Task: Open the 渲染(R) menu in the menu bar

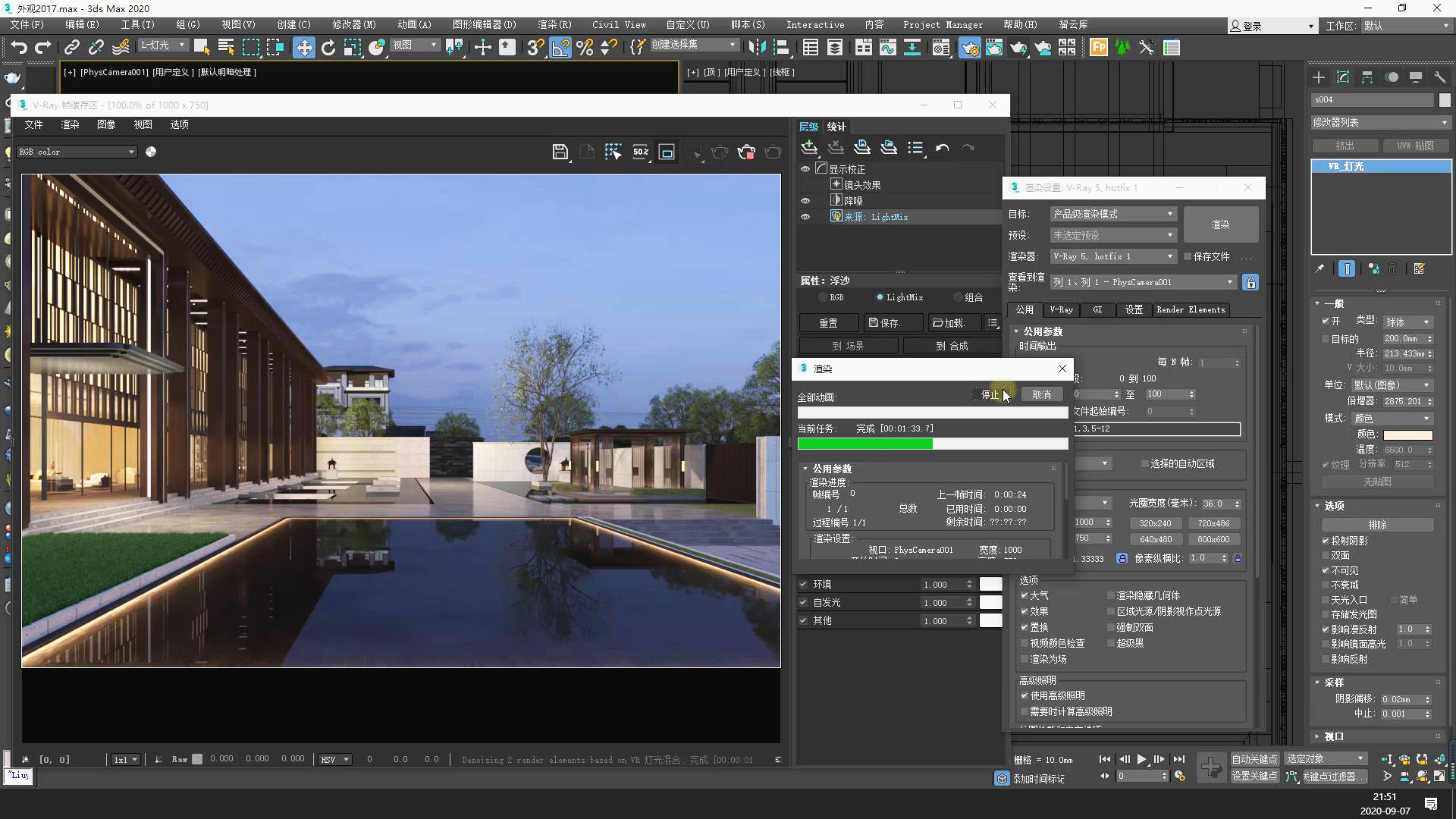Action: (x=554, y=24)
